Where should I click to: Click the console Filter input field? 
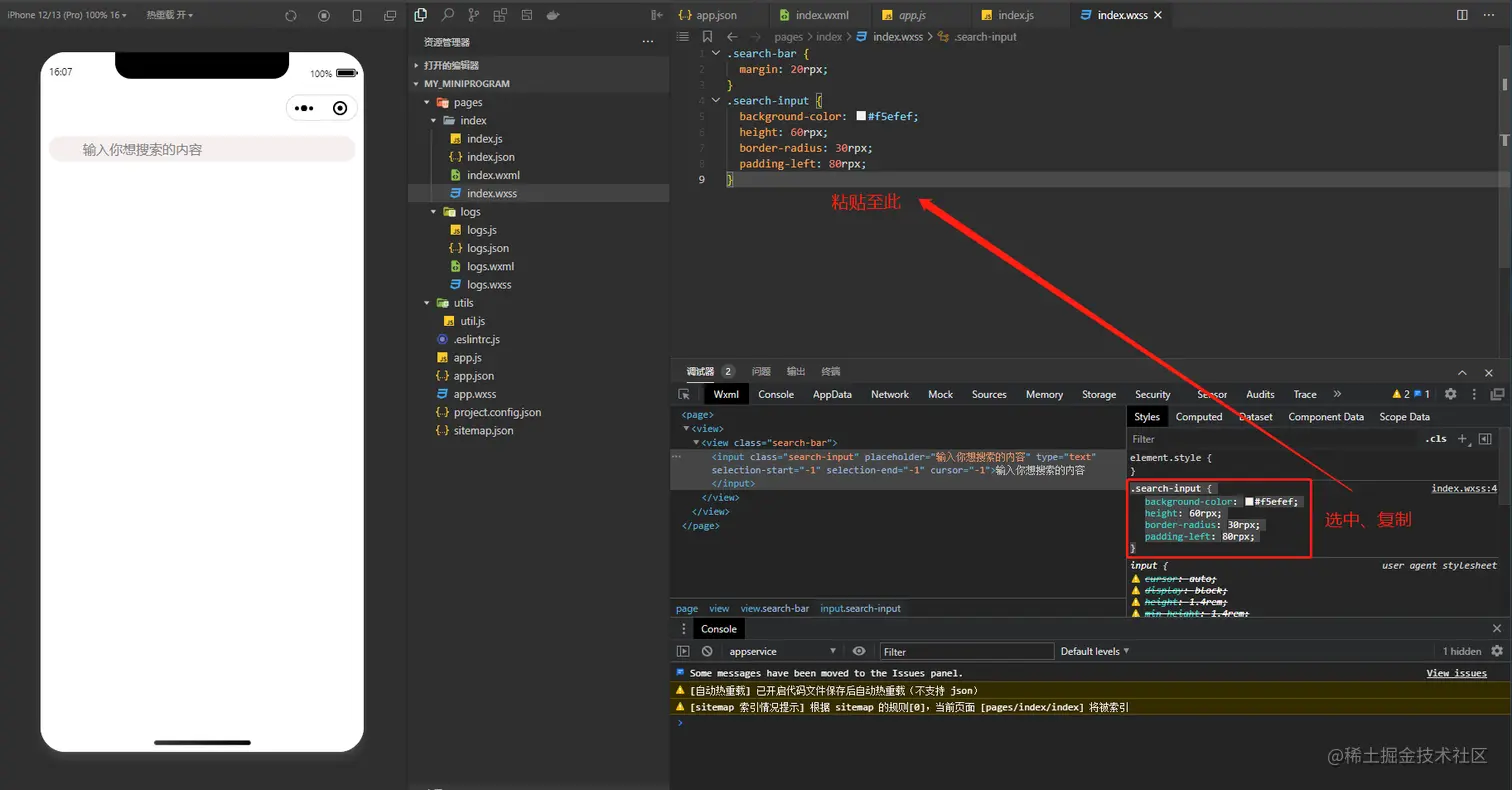[966, 651]
